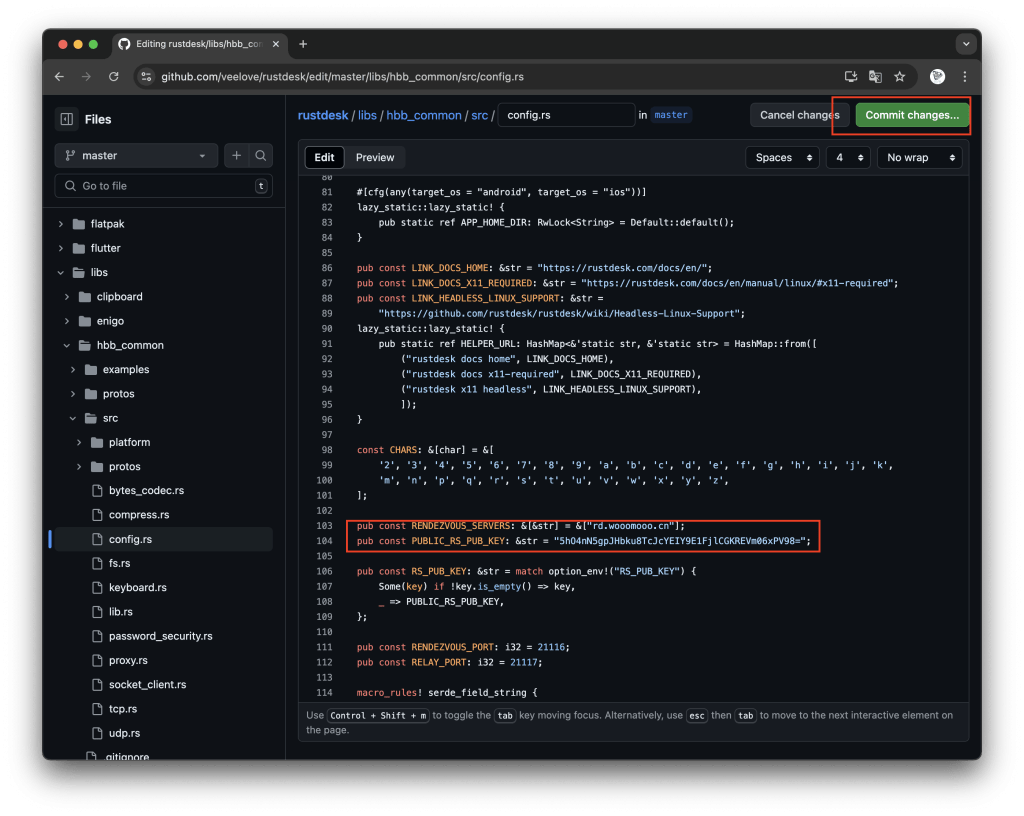The image size is (1024, 816).
Task: Open the browser profile avatar icon
Action: [x=937, y=76]
